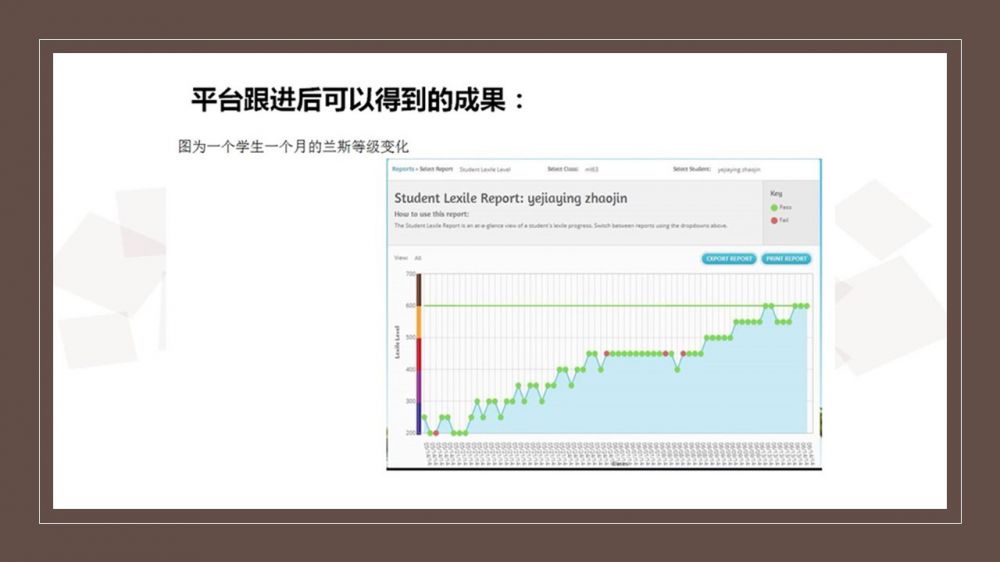
Task: Open the View All filter
Action: (418, 258)
